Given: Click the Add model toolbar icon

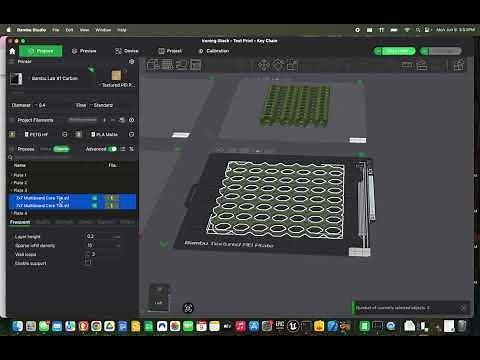Looking at the screenshot, I should click(153, 65).
